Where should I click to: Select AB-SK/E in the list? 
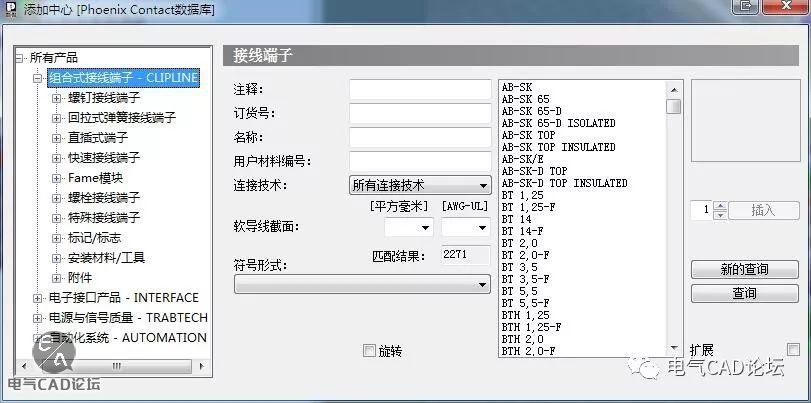(522, 159)
